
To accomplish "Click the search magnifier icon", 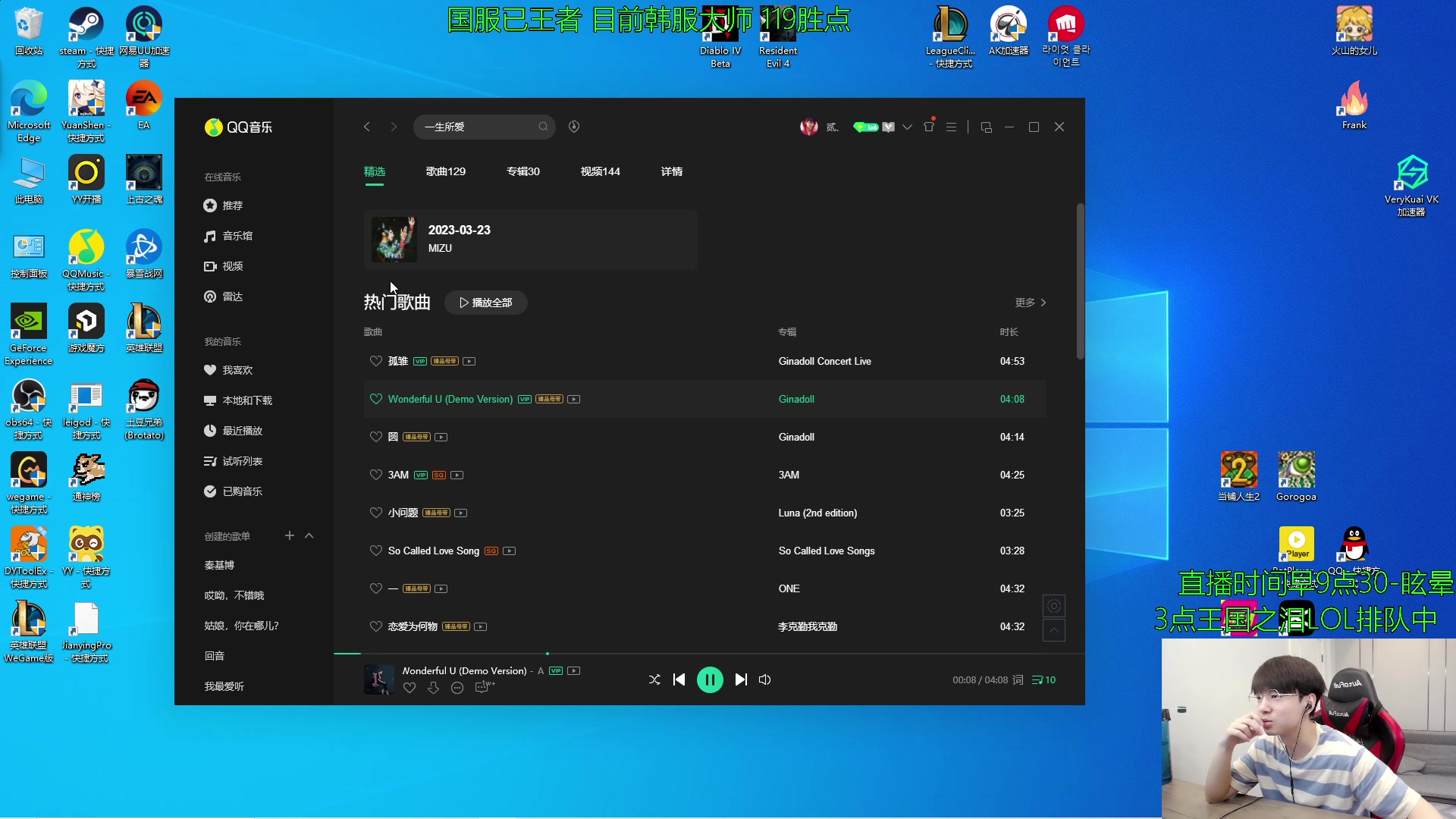I will tap(543, 127).
